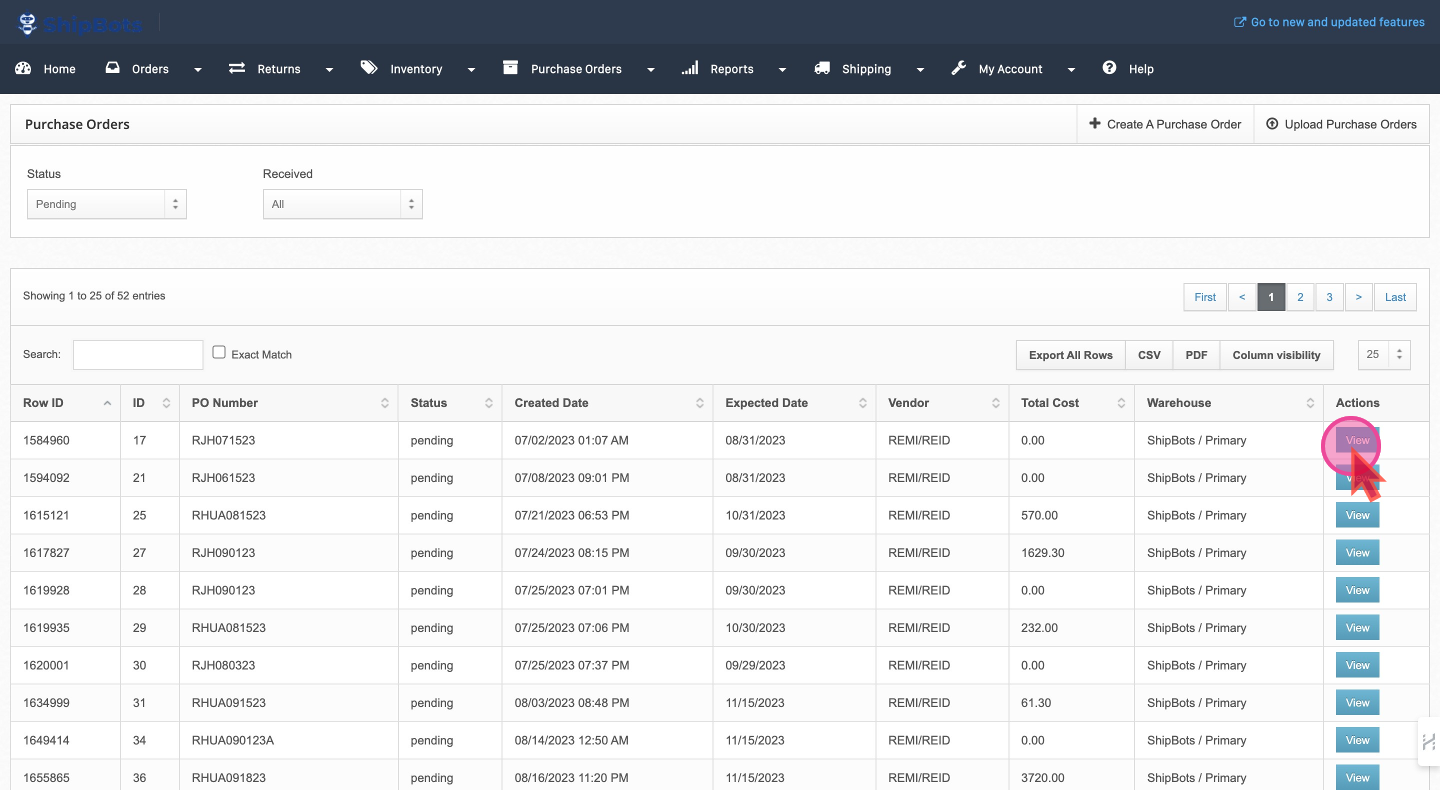
Task: View purchase order RHUA090123A
Action: (x=1357, y=740)
